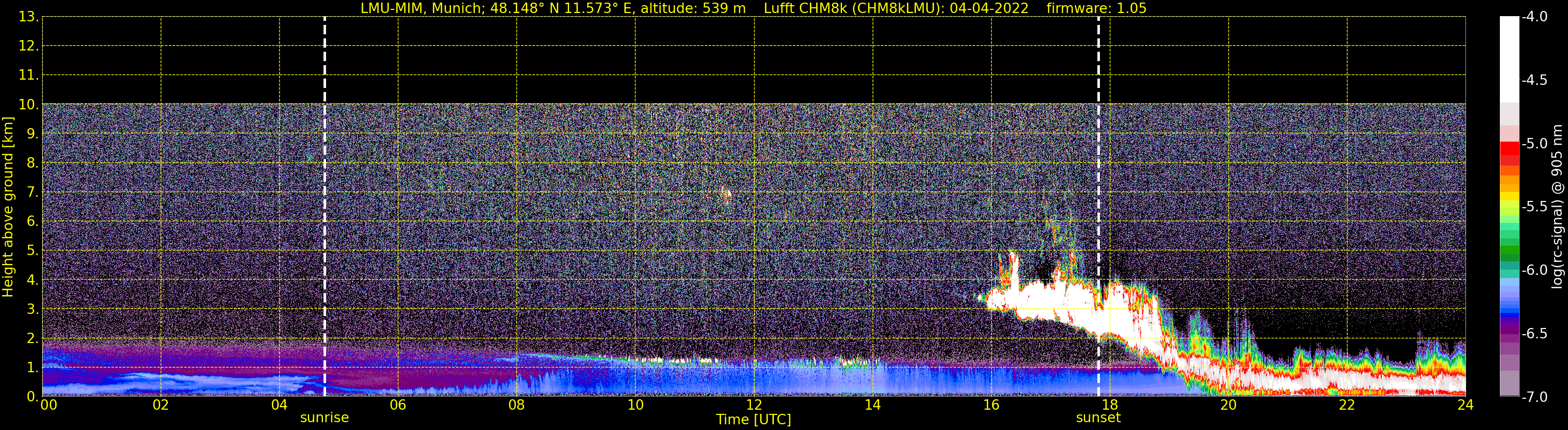Click the time axis tick label '04'

(279, 405)
